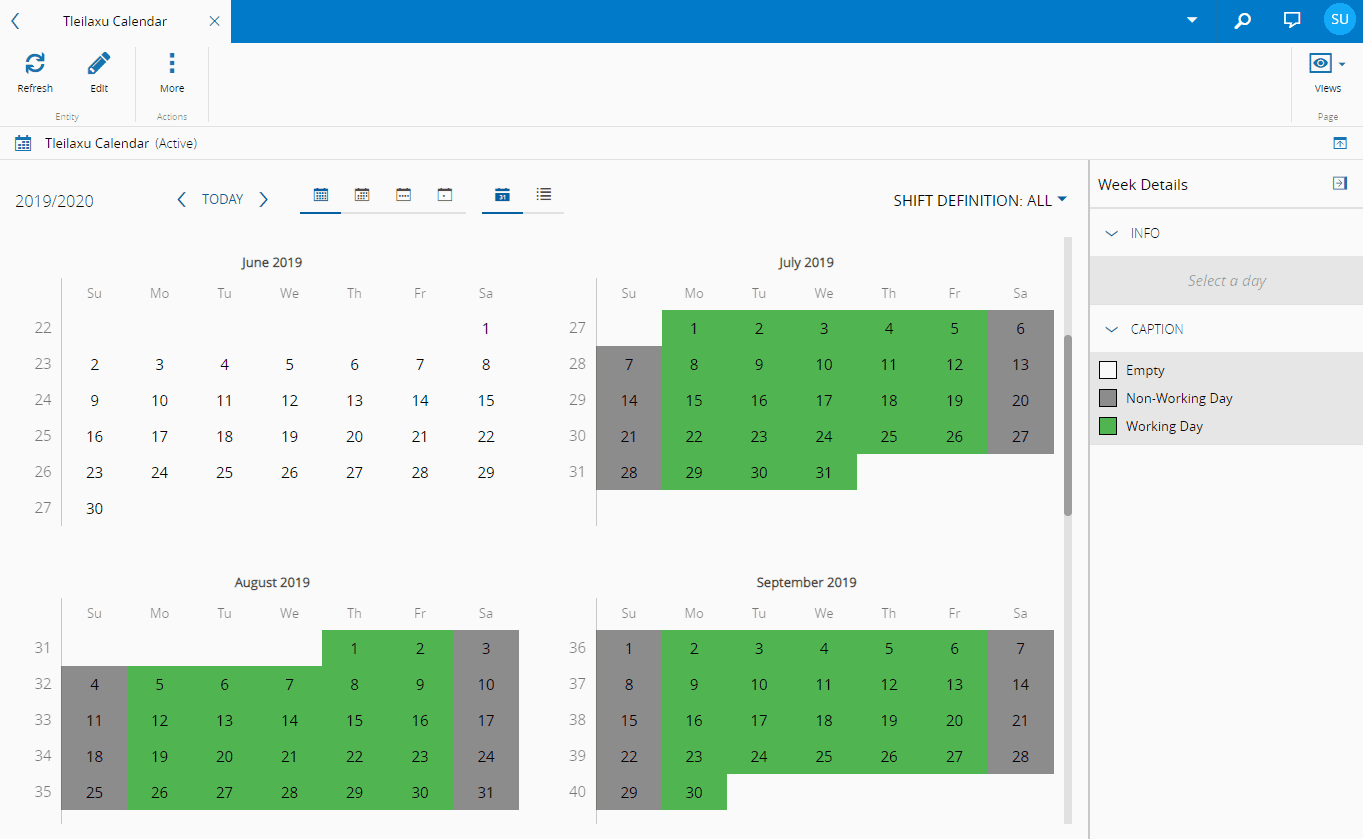1363x839 pixels.
Task: Open the chat messages icon
Action: tap(1291, 20)
